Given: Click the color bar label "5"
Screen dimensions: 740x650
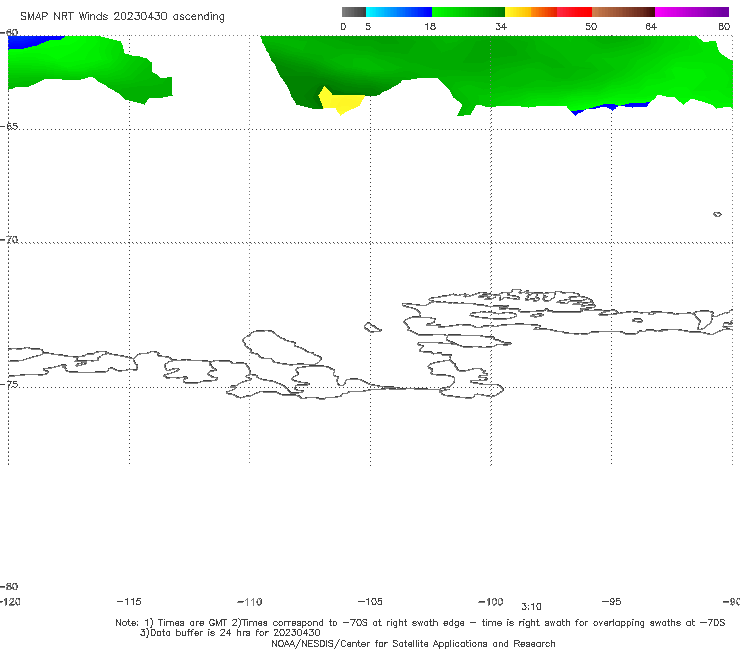Looking at the screenshot, I should [368, 26].
